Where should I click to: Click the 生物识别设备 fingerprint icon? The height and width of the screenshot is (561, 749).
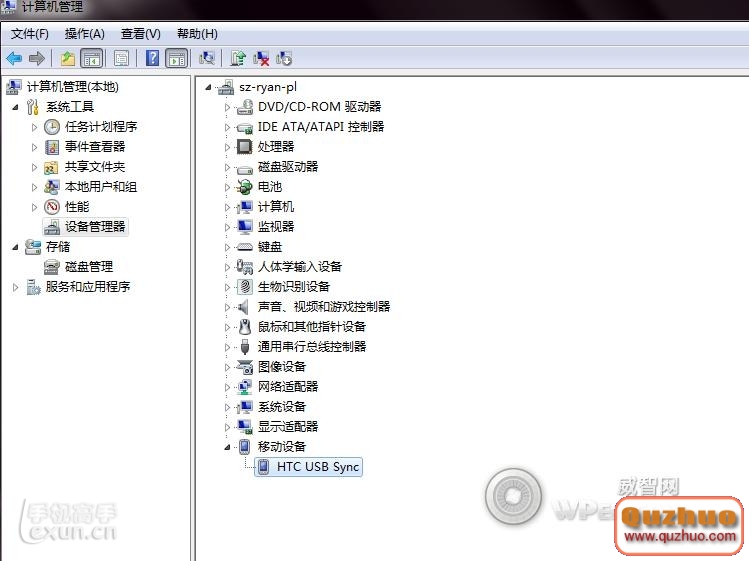point(245,287)
